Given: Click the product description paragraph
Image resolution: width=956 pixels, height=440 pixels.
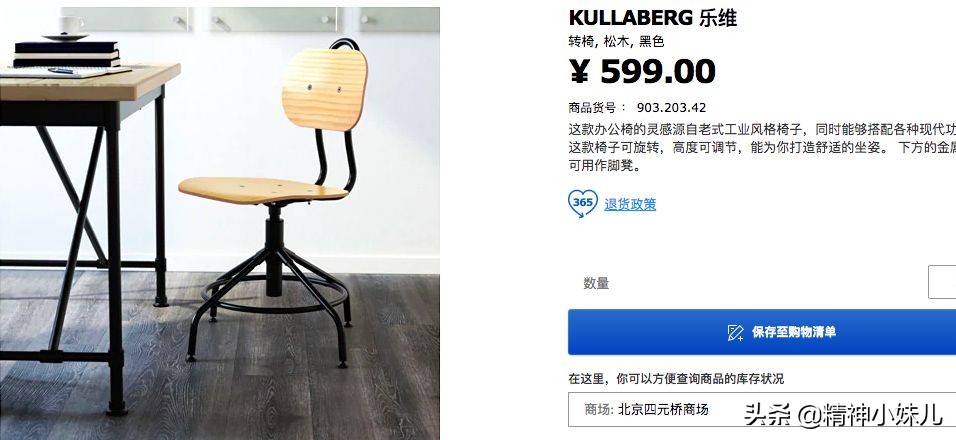Looking at the screenshot, I should (762, 147).
